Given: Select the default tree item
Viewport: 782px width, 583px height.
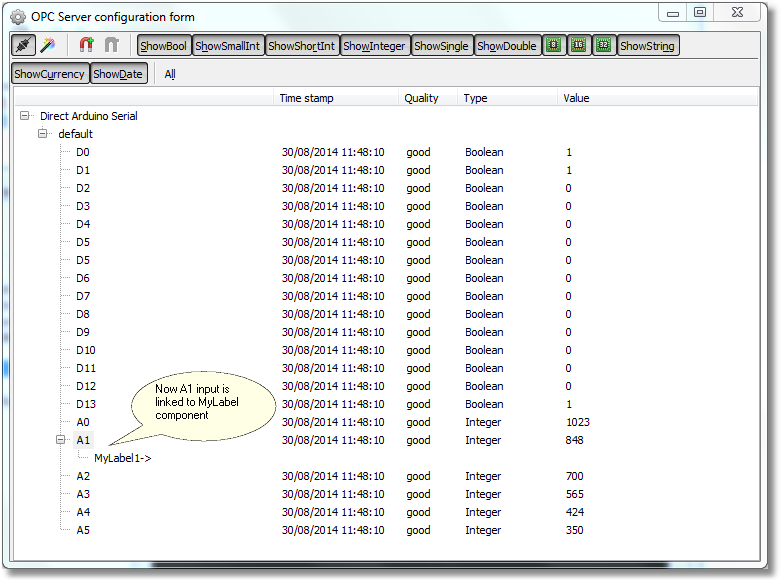Looking at the screenshot, I should tap(76, 134).
